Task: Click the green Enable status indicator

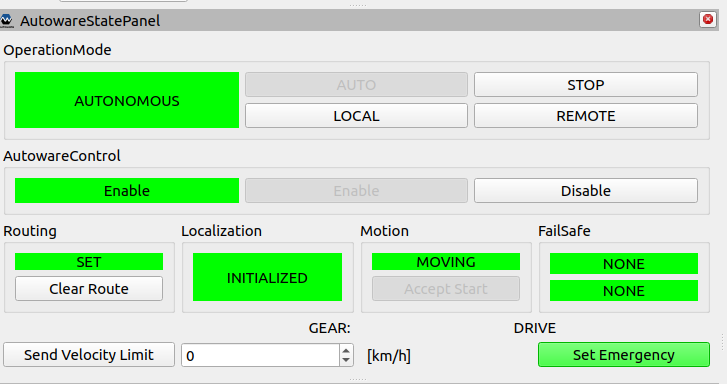Action: (x=127, y=191)
